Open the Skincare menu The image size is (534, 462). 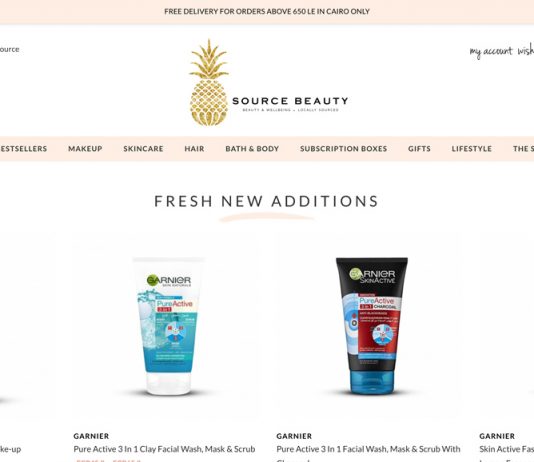143,149
